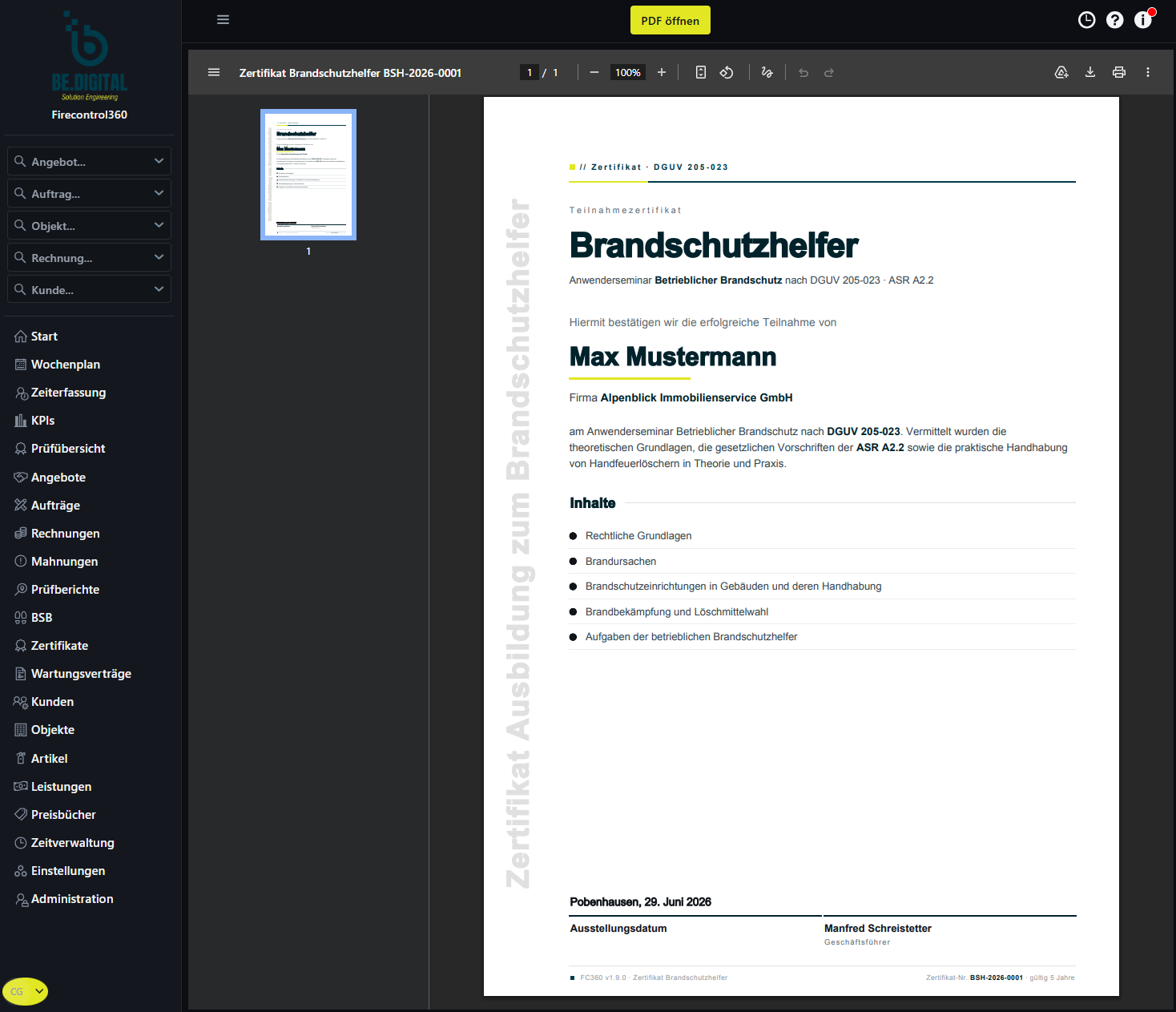Click the Brandschutzhelfer heading on certificate
The height and width of the screenshot is (1012, 1176).
pyautogui.click(x=714, y=245)
